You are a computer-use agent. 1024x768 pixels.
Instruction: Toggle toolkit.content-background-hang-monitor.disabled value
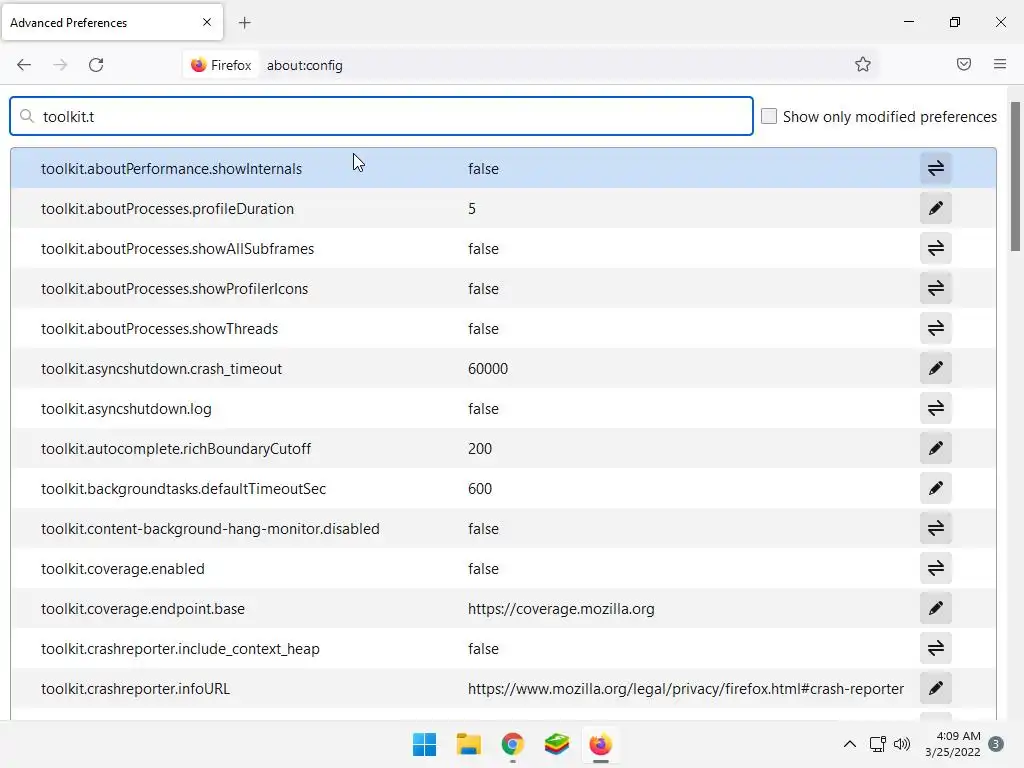point(935,528)
